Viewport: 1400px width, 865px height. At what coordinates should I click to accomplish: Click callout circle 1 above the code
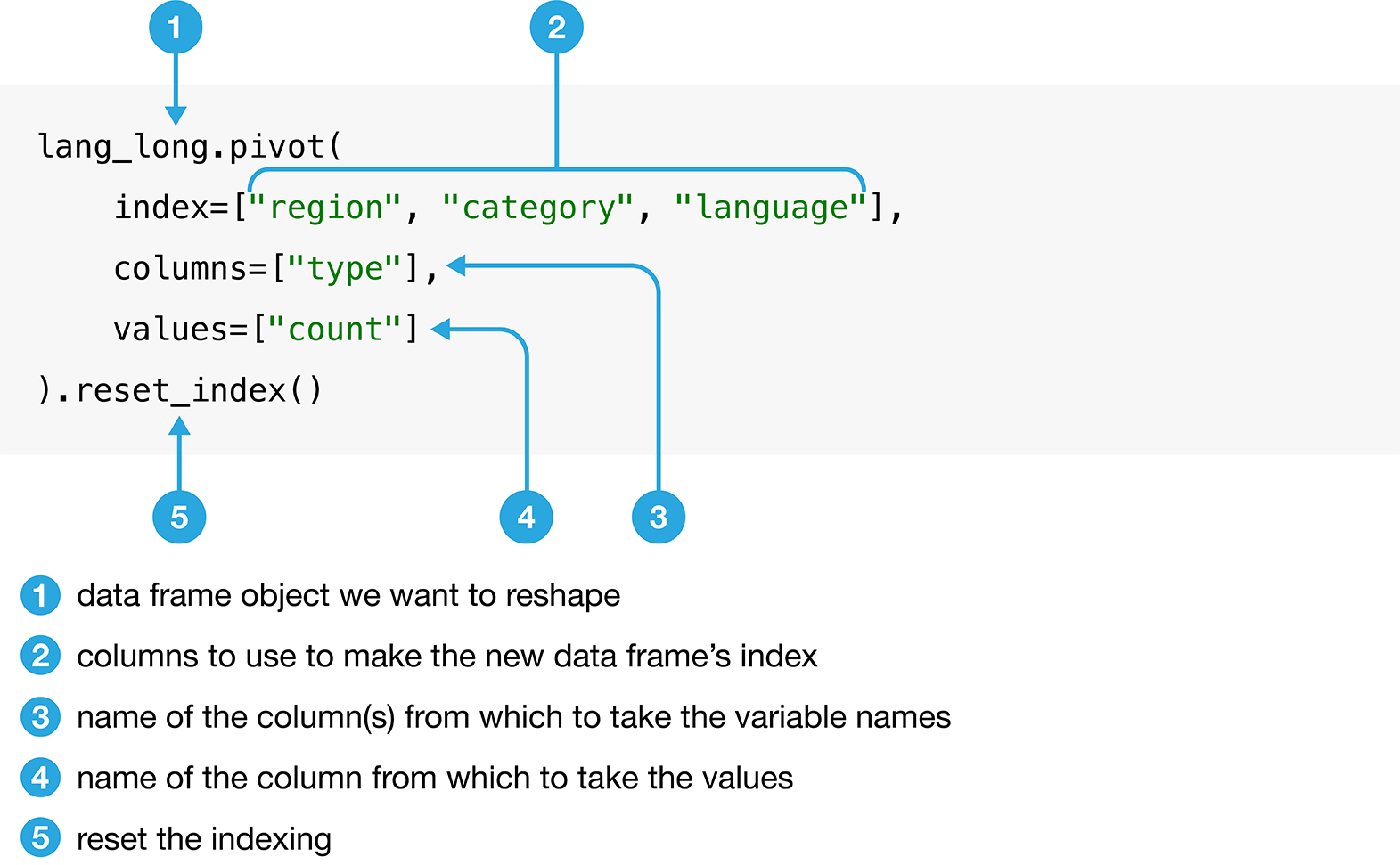click(x=176, y=28)
